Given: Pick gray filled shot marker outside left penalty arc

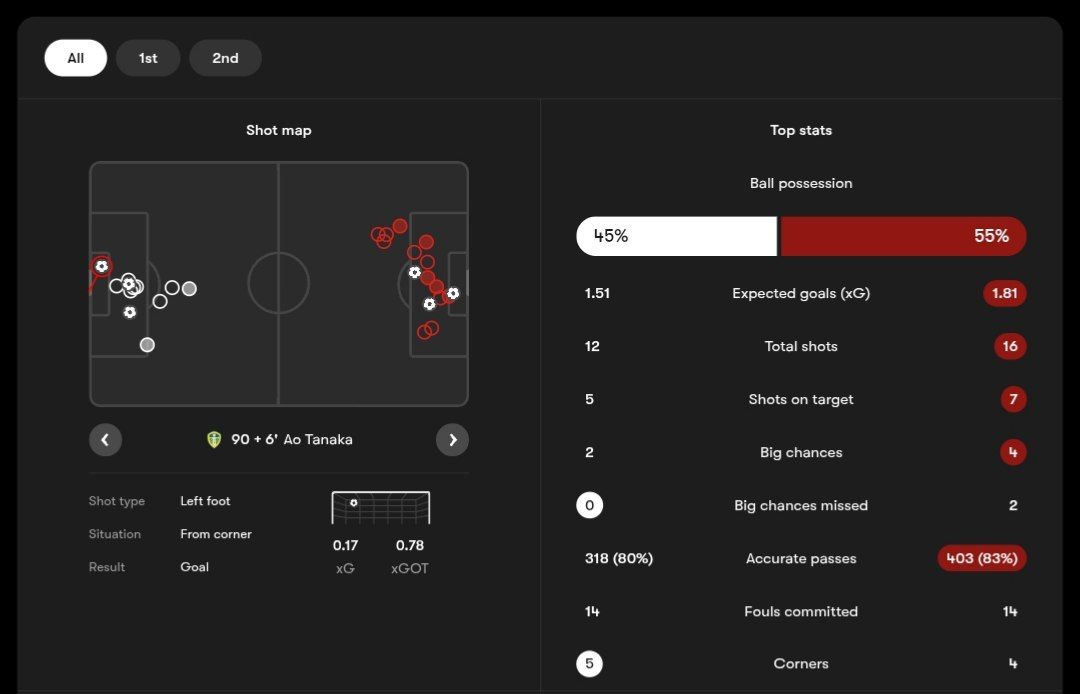Looking at the screenshot, I should pos(189,289).
